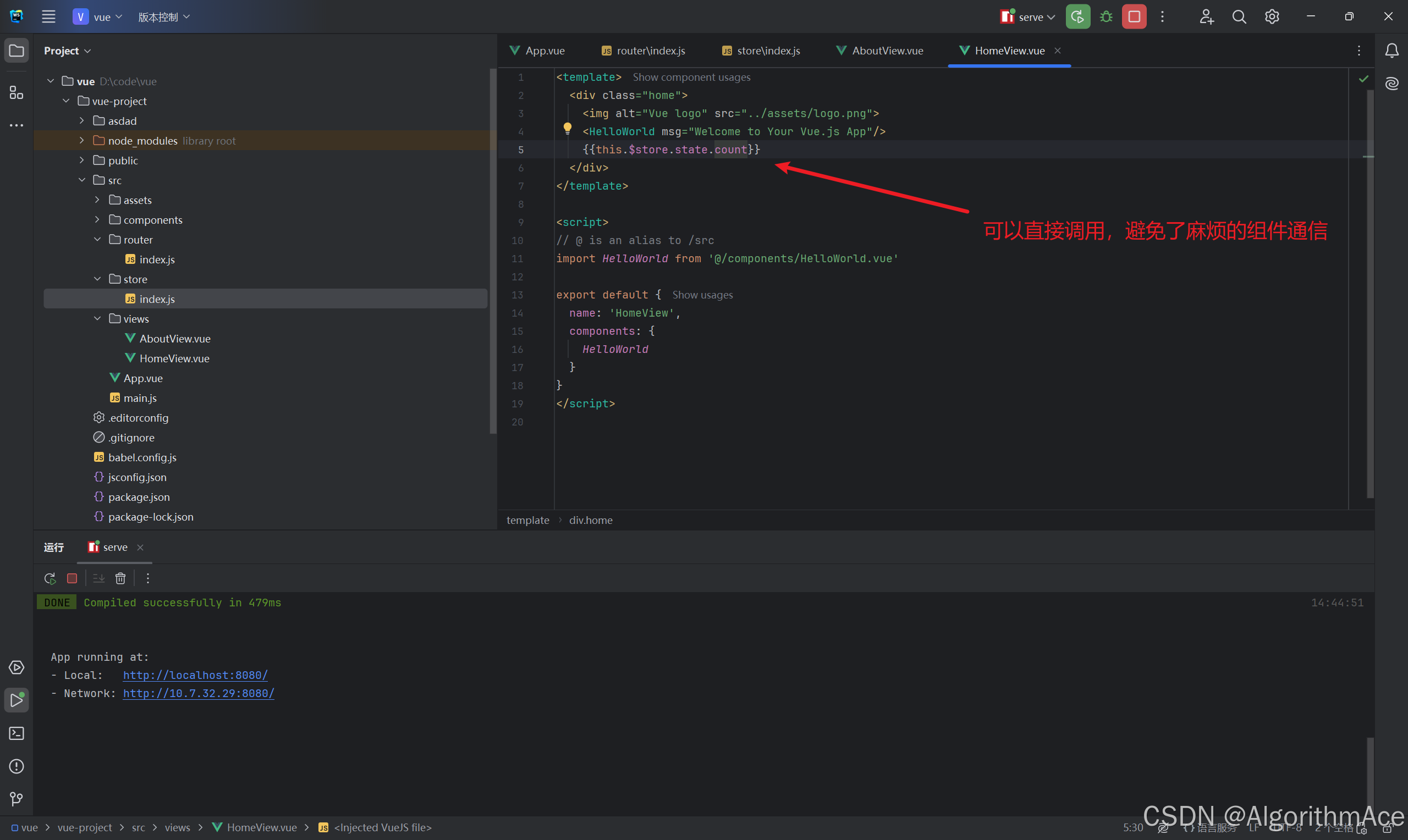The height and width of the screenshot is (840, 1408).
Task: Toggle scroll to end in run console
Action: click(x=98, y=578)
